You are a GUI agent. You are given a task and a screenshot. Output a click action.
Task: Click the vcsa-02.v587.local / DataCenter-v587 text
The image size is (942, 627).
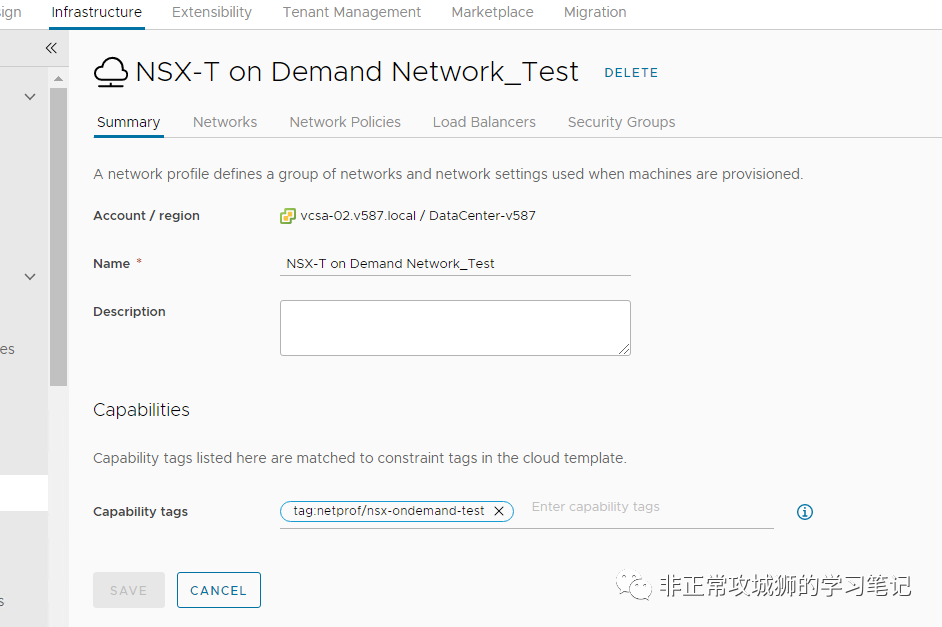tap(418, 216)
